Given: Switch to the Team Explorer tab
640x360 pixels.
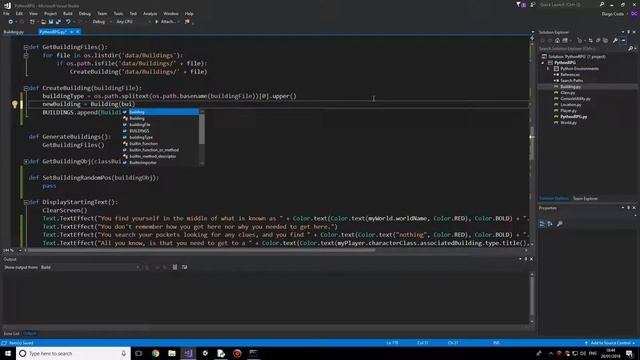Looking at the screenshot, I should click(585, 198).
